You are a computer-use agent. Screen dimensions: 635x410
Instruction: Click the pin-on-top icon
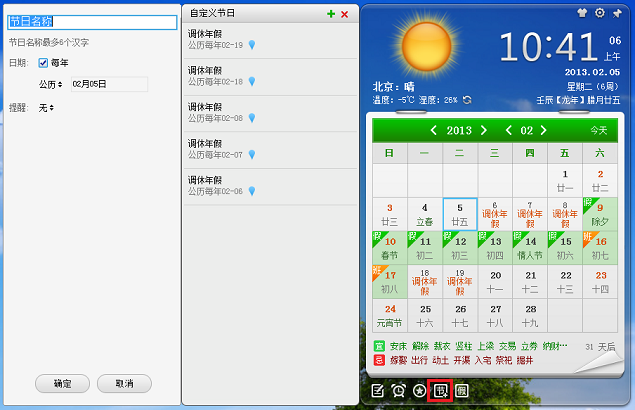pyautogui.click(x=617, y=13)
